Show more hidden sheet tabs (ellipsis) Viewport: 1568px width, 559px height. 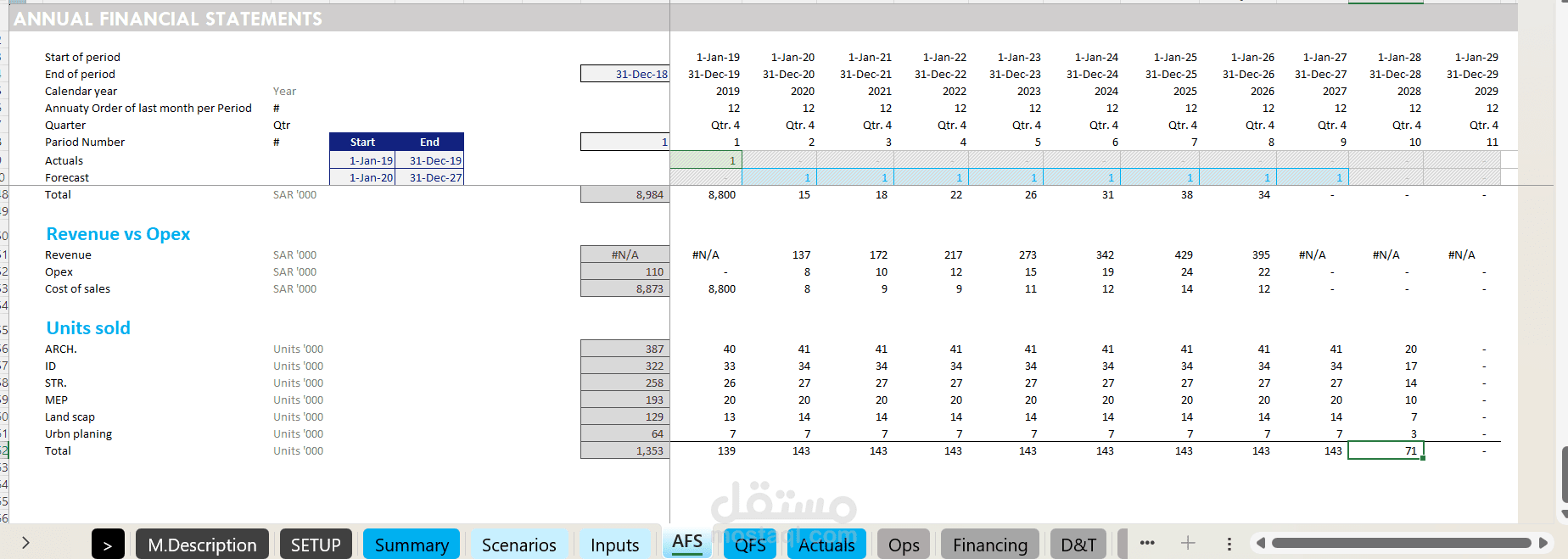1147,543
